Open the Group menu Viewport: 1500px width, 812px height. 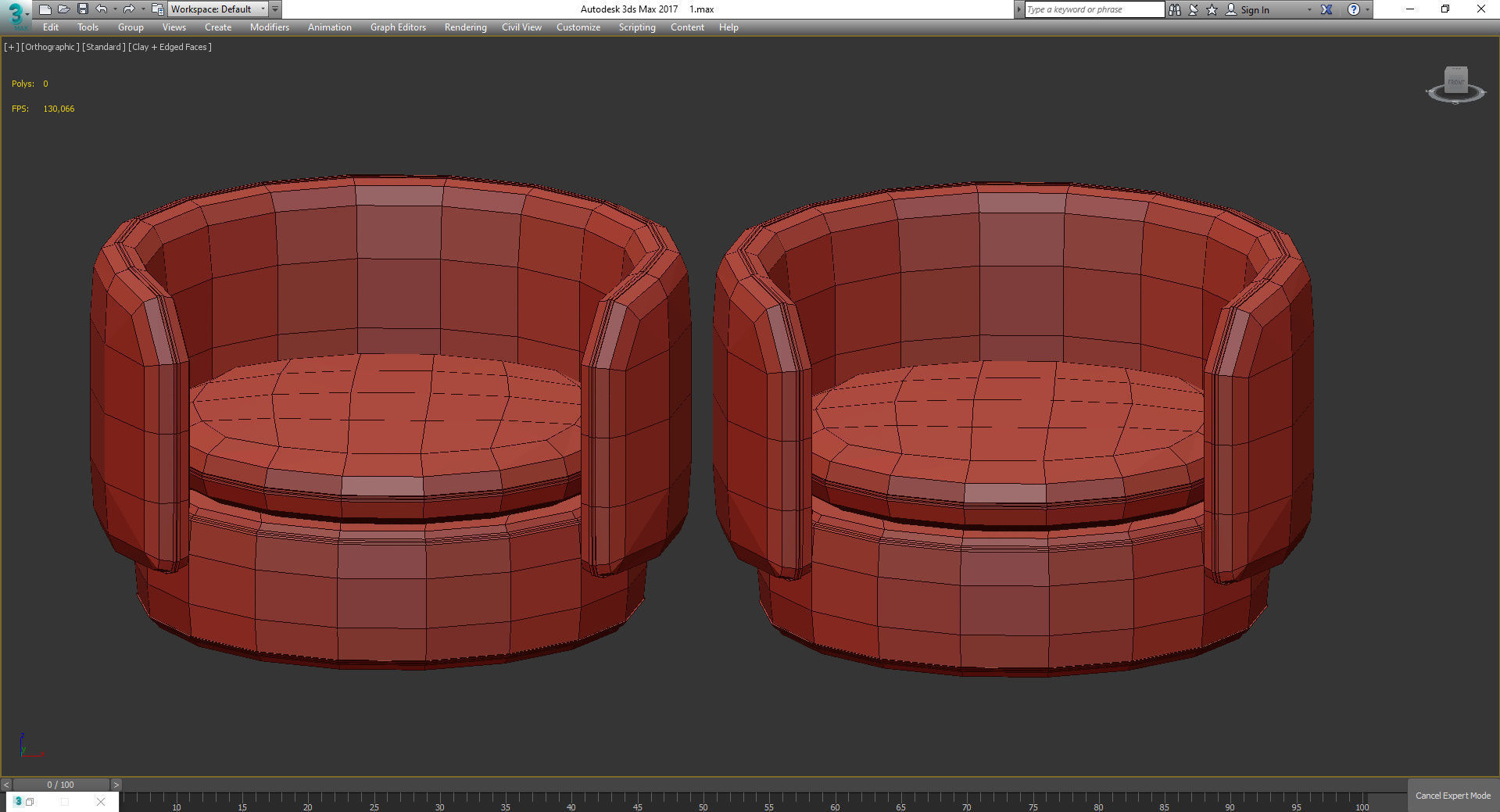[x=131, y=27]
